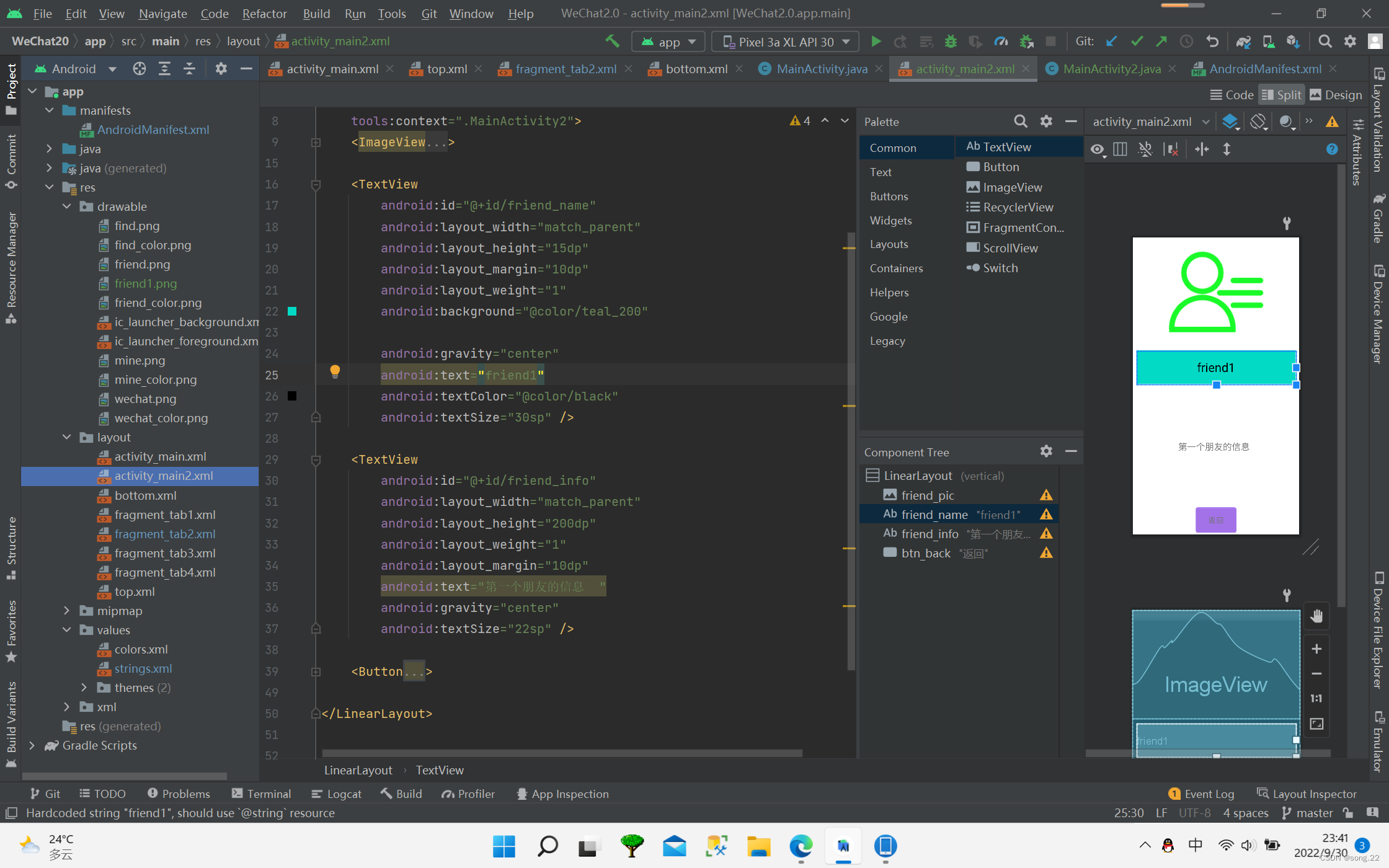Screen dimensions: 1389x868
Task: Open IDE settings gear in top toolbar
Action: 1350,42
